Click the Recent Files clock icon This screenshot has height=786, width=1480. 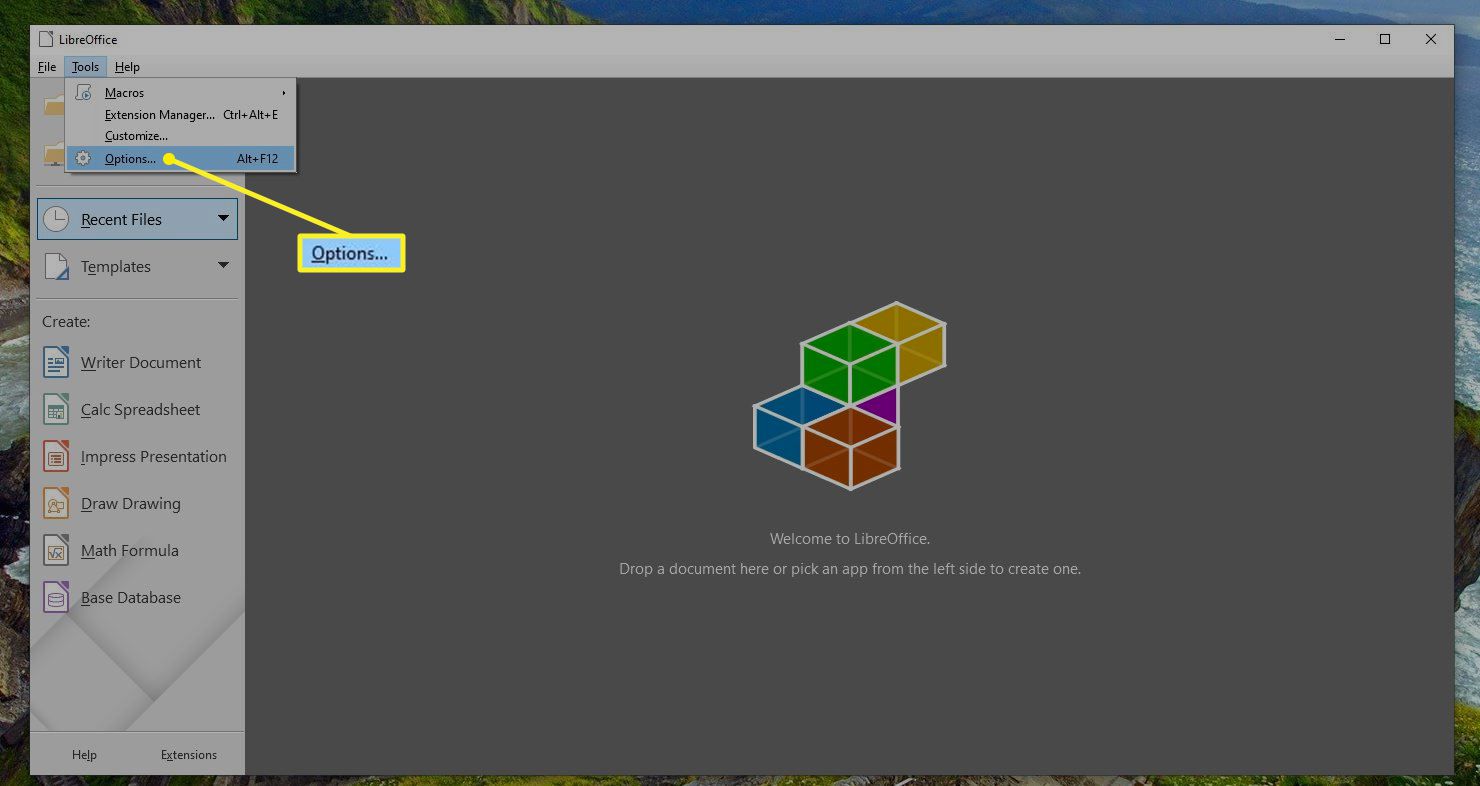point(56,219)
